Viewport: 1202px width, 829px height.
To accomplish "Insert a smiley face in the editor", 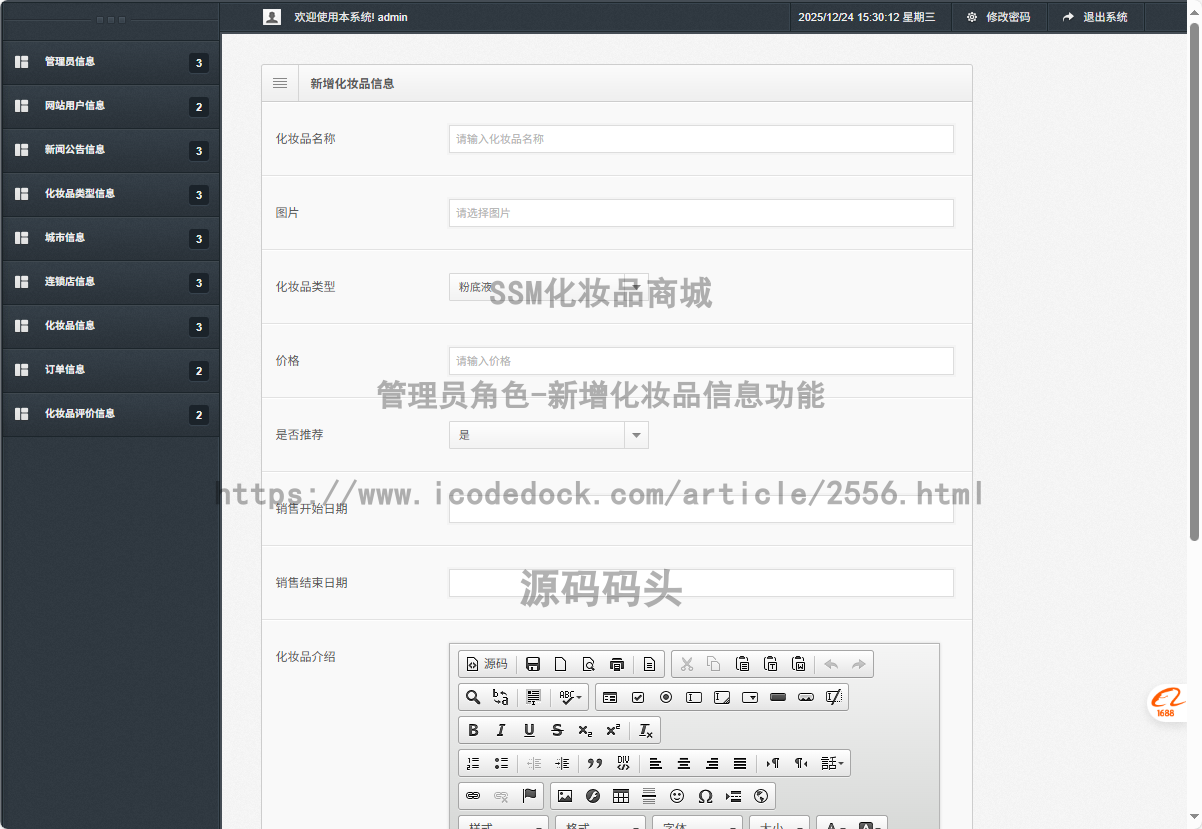I will point(678,796).
